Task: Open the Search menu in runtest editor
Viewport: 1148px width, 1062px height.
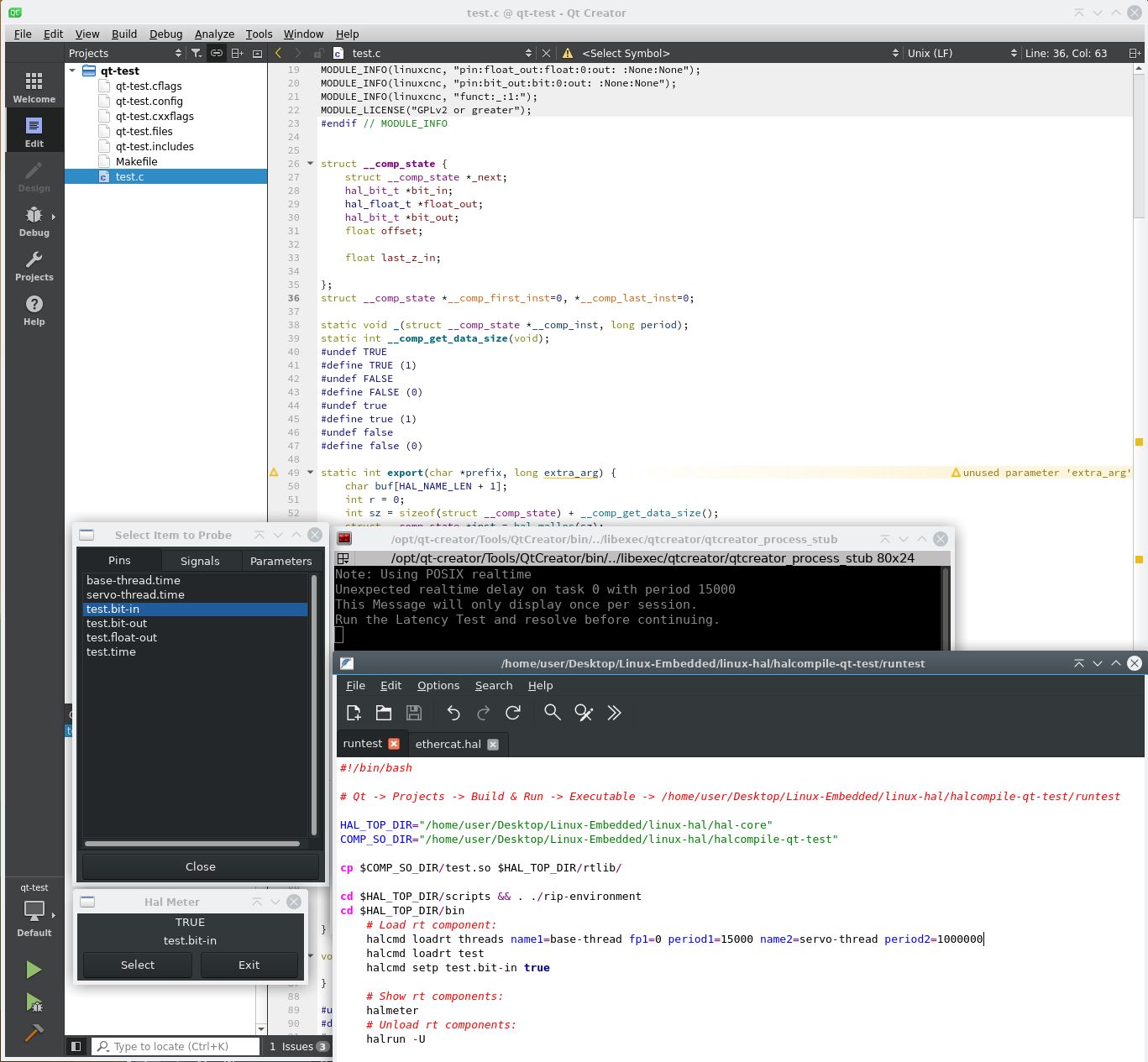Action: [494, 686]
